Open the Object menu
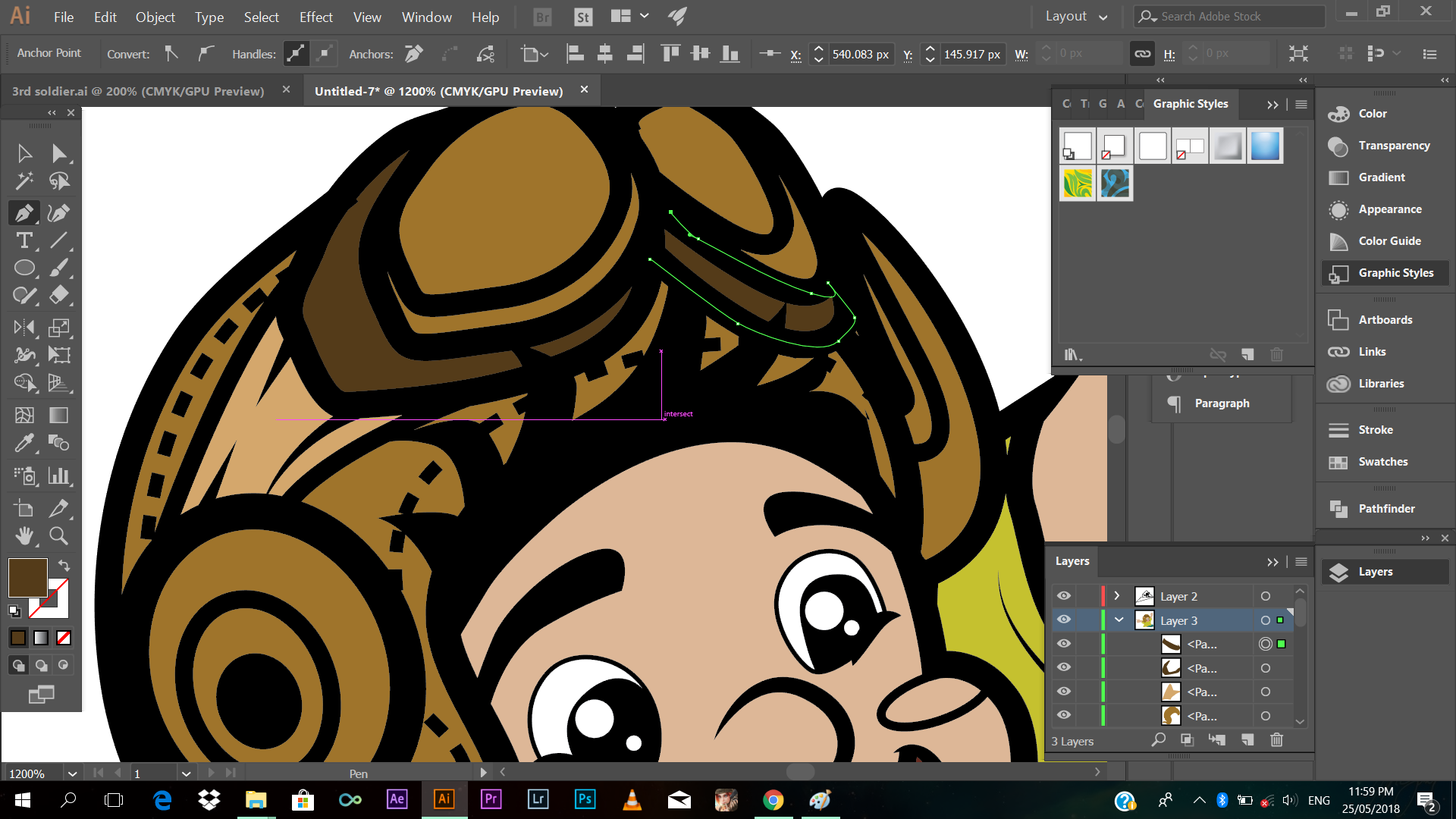The width and height of the screenshot is (1456, 819). point(155,17)
